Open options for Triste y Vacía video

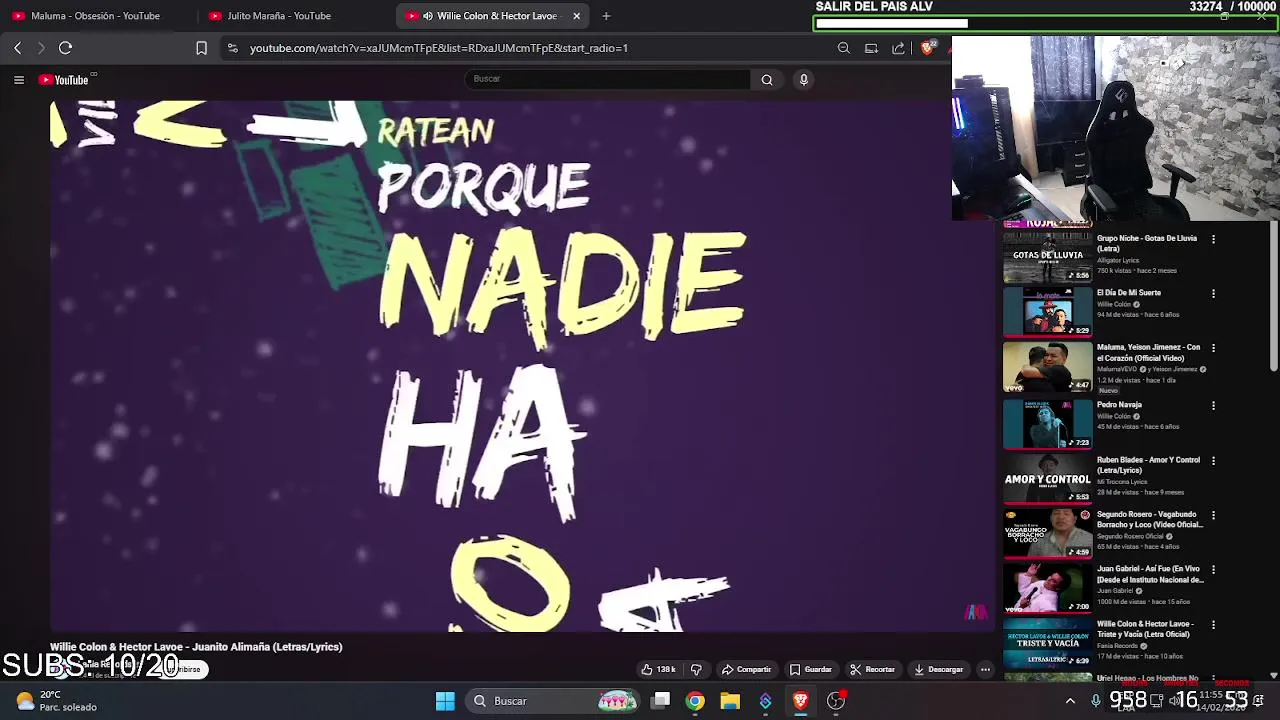tap(1213, 625)
